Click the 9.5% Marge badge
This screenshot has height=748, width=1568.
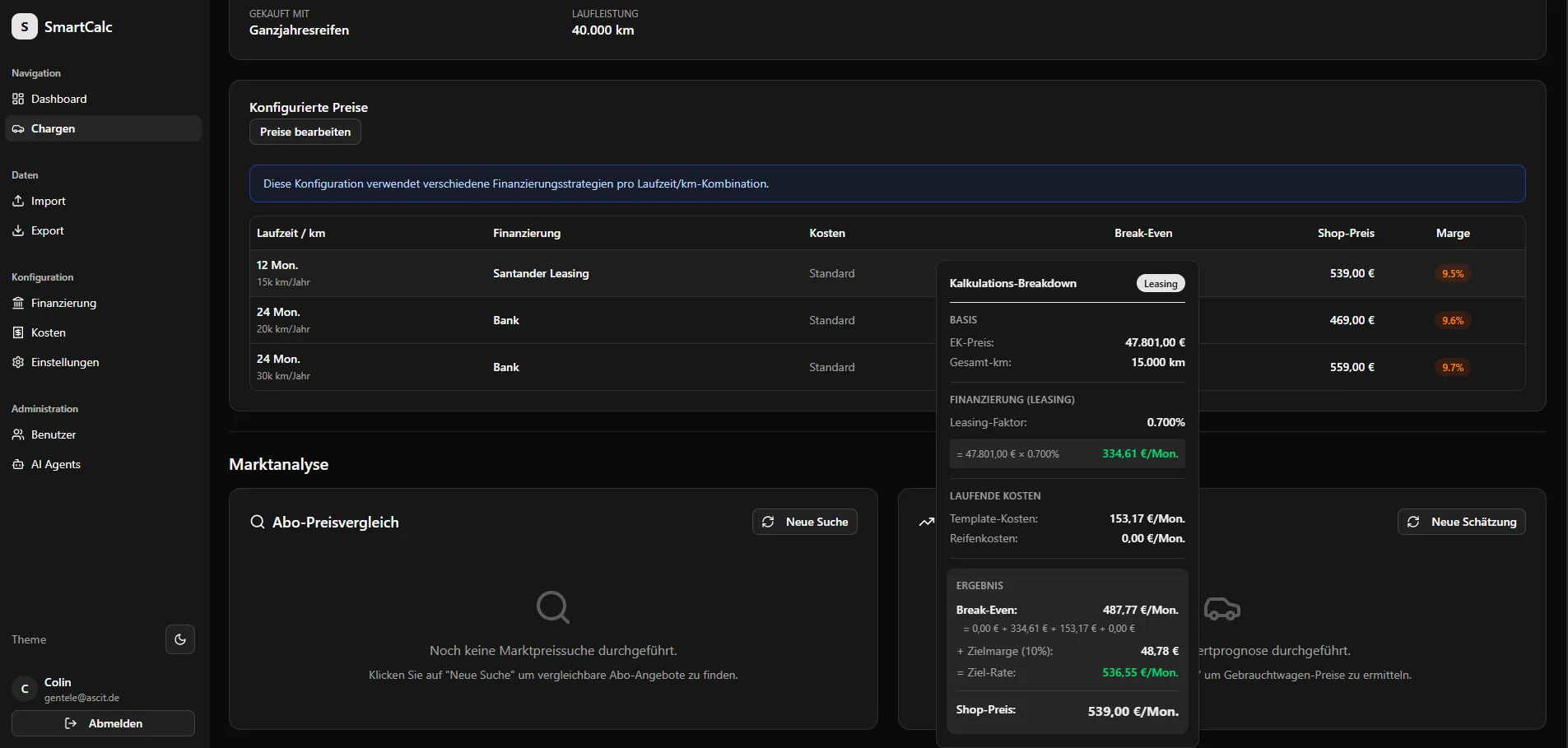[1453, 274]
